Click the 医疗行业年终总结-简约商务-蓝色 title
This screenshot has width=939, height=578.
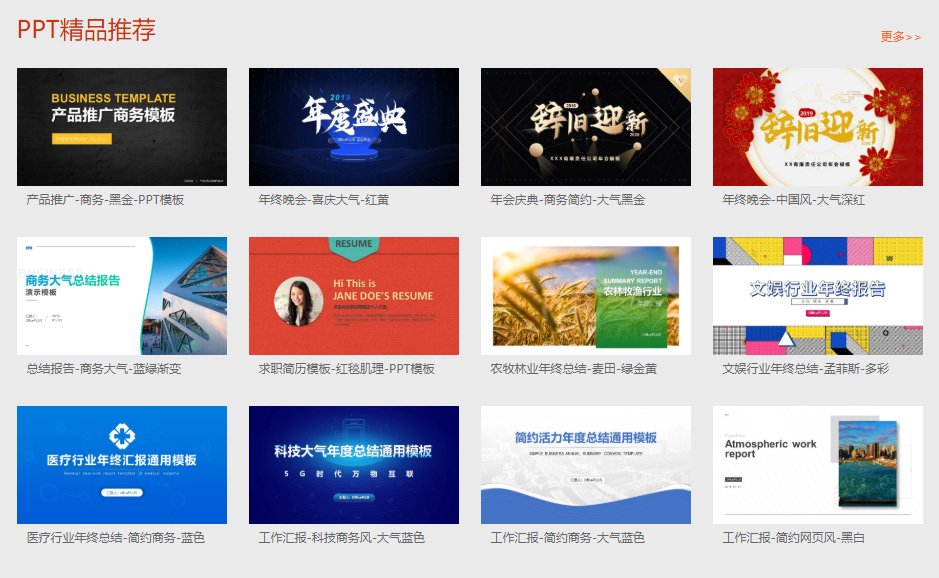(116, 538)
